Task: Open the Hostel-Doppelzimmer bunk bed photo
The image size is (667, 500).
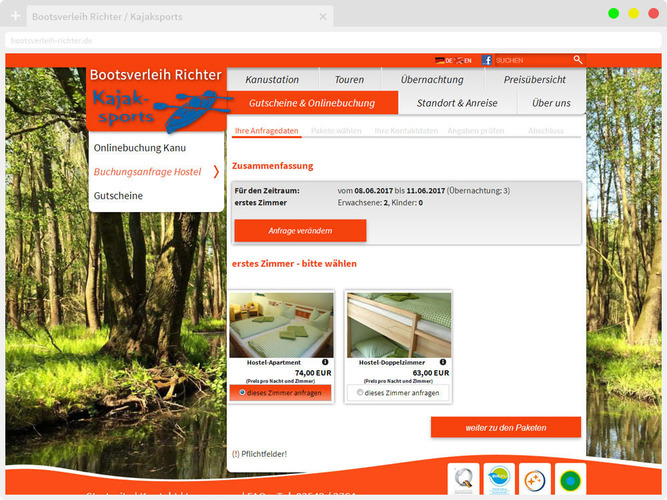Action: [398, 324]
